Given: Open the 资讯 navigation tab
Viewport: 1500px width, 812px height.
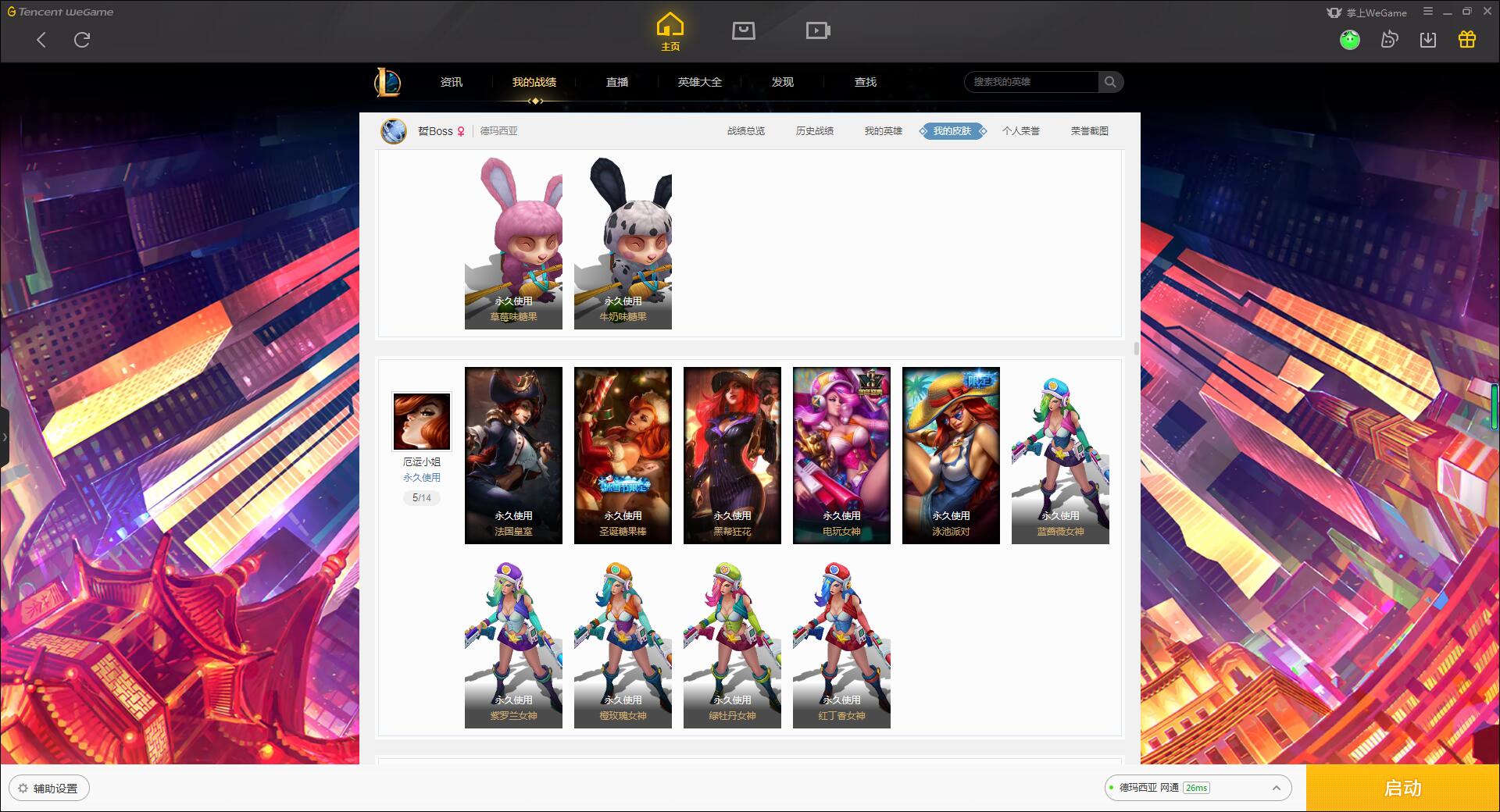Looking at the screenshot, I should [x=452, y=82].
